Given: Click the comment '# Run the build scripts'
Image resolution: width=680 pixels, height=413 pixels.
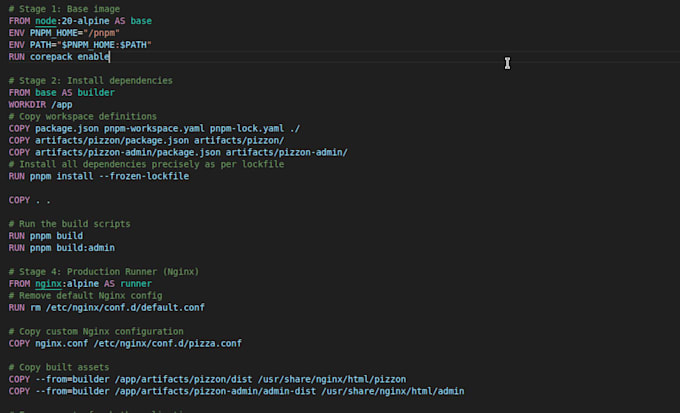Looking at the screenshot, I should [x=69, y=224].
